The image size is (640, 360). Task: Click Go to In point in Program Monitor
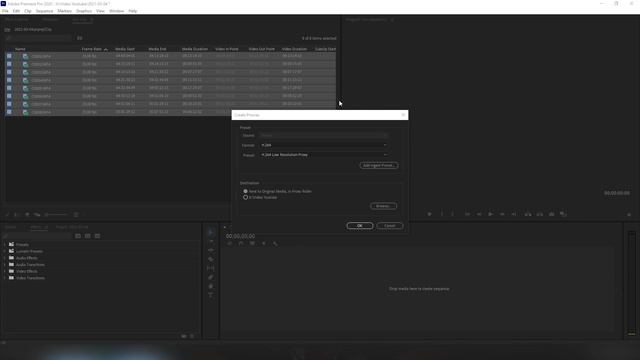[x=467, y=214]
